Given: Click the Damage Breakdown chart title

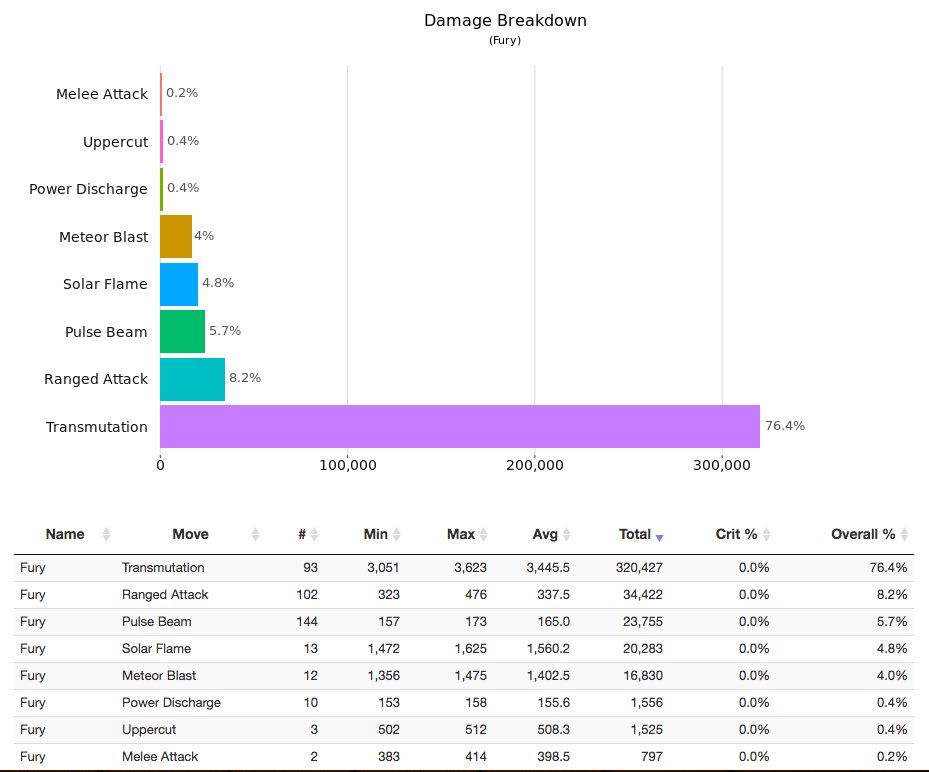Looking at the screenshot, I should click(x=506, y=20).
